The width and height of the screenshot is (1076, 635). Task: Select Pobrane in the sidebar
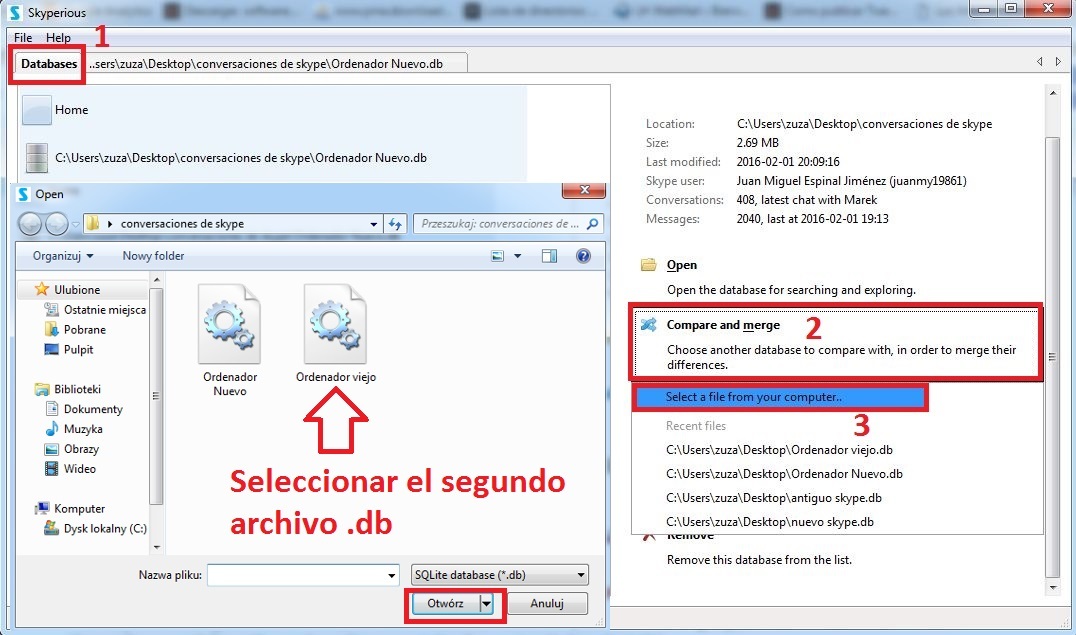click(84, 330)
